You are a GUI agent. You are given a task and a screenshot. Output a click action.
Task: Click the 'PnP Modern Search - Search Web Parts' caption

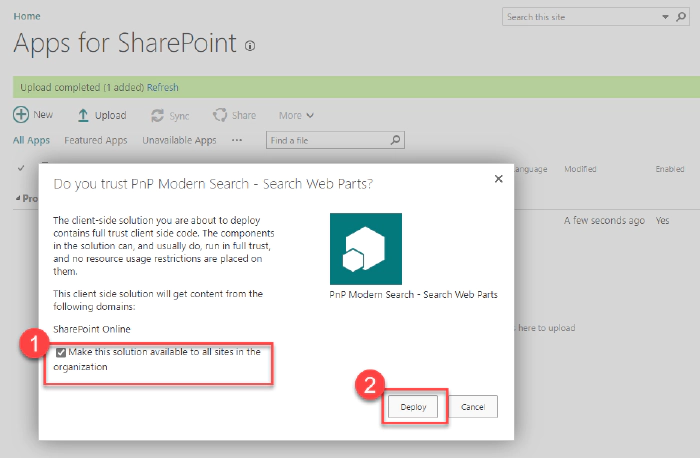(413, 295)
